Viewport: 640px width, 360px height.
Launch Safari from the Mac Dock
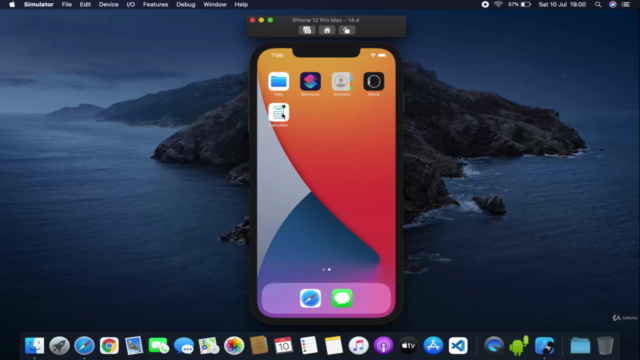pos(84,346)
